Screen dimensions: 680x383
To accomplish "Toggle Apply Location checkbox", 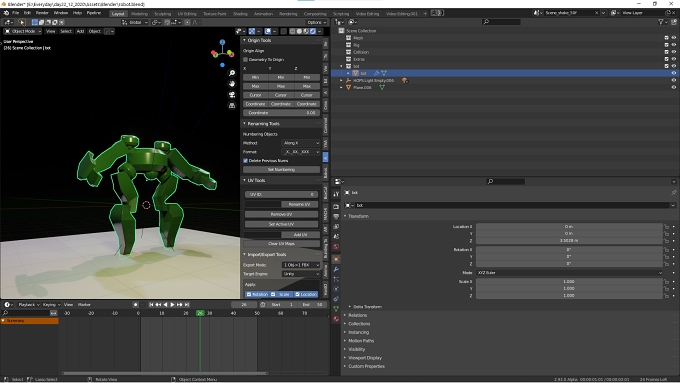I will pos(298,294).
